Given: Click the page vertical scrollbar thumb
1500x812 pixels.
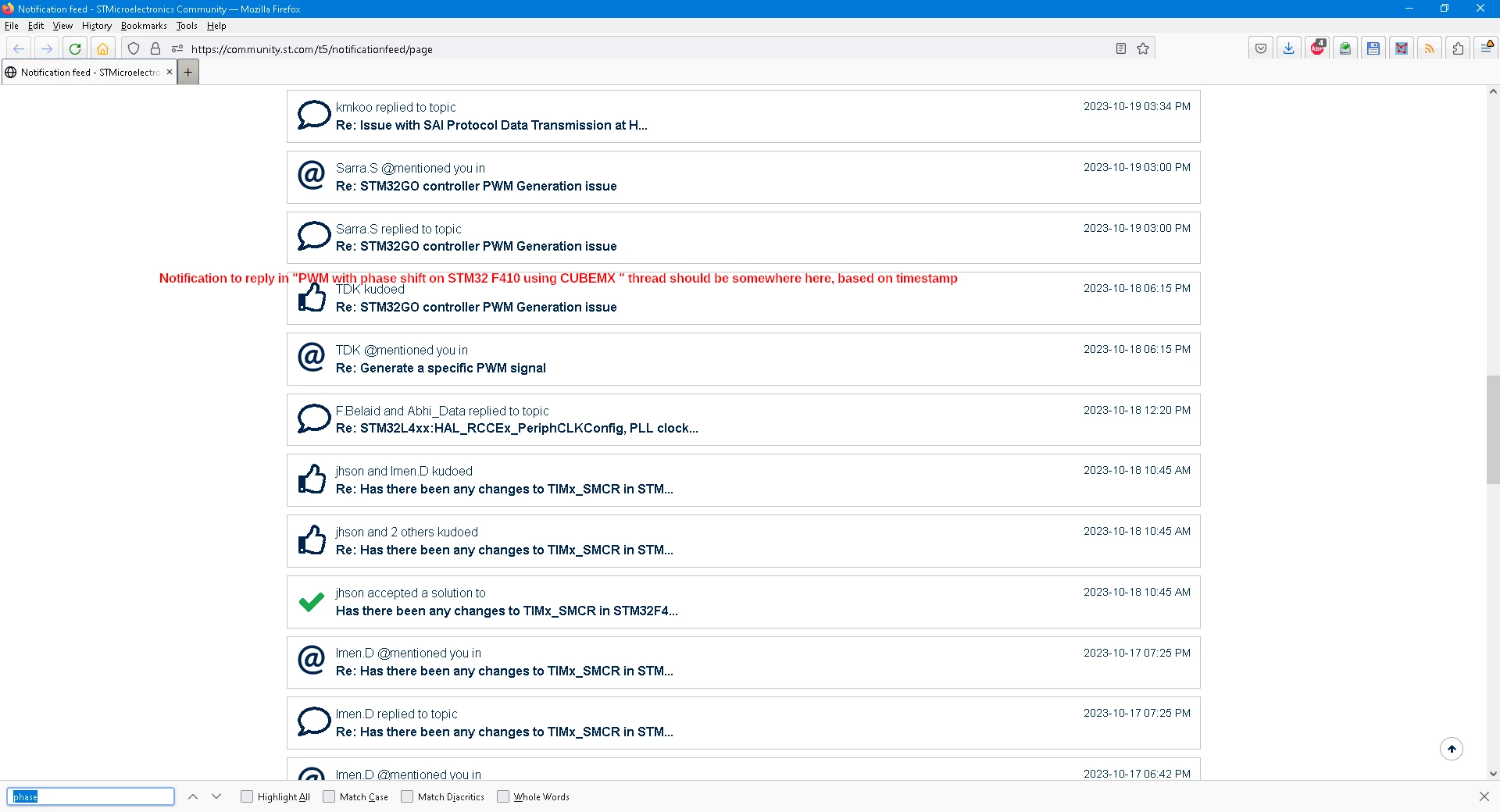Looking at the screenshot, I should tap(1493, 430).
